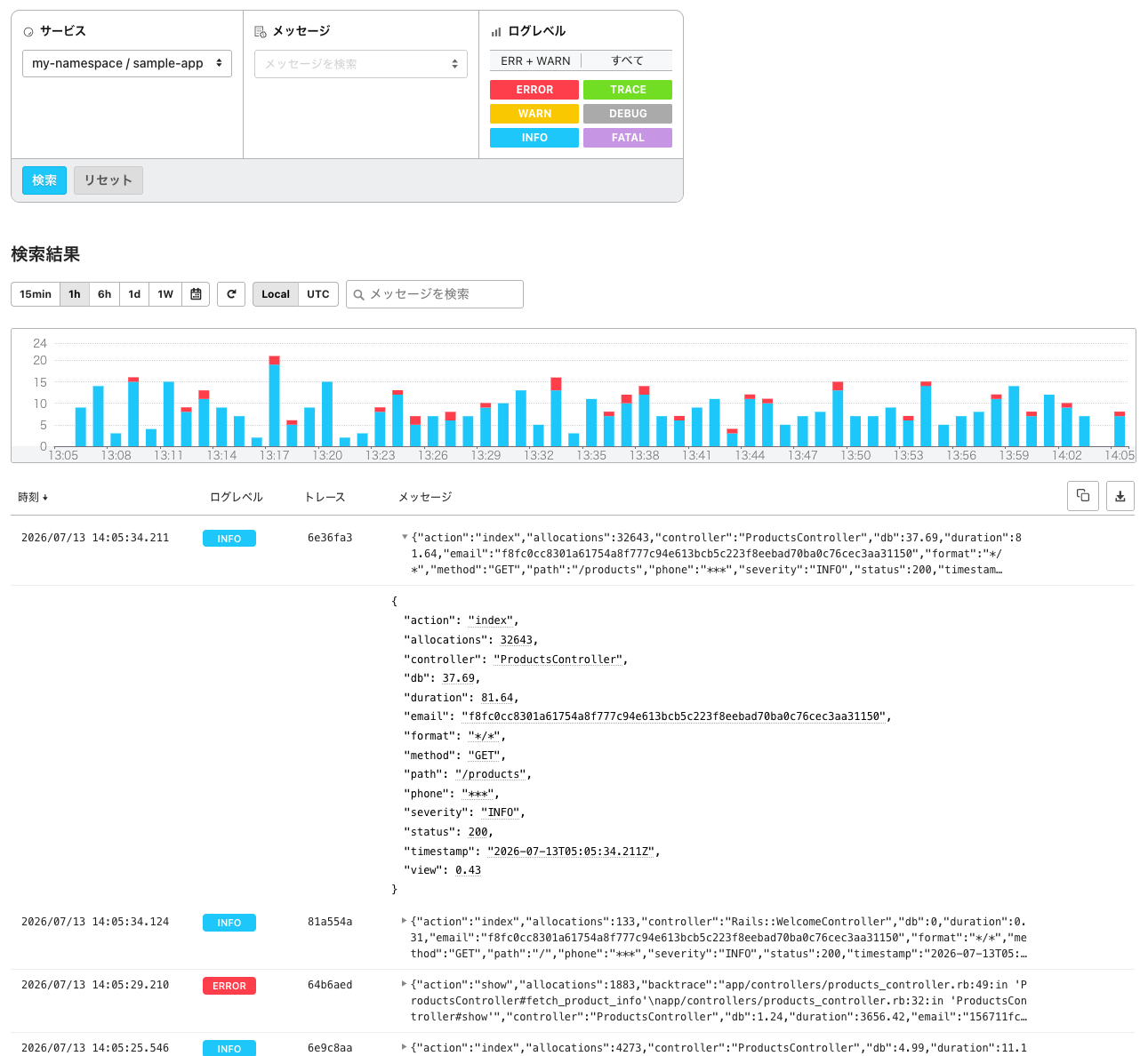Image resolution: width=1148 pixels, height=1056 pixels.
Task: Click the "ProductsController" JSON value
Action: click(558, 660)
